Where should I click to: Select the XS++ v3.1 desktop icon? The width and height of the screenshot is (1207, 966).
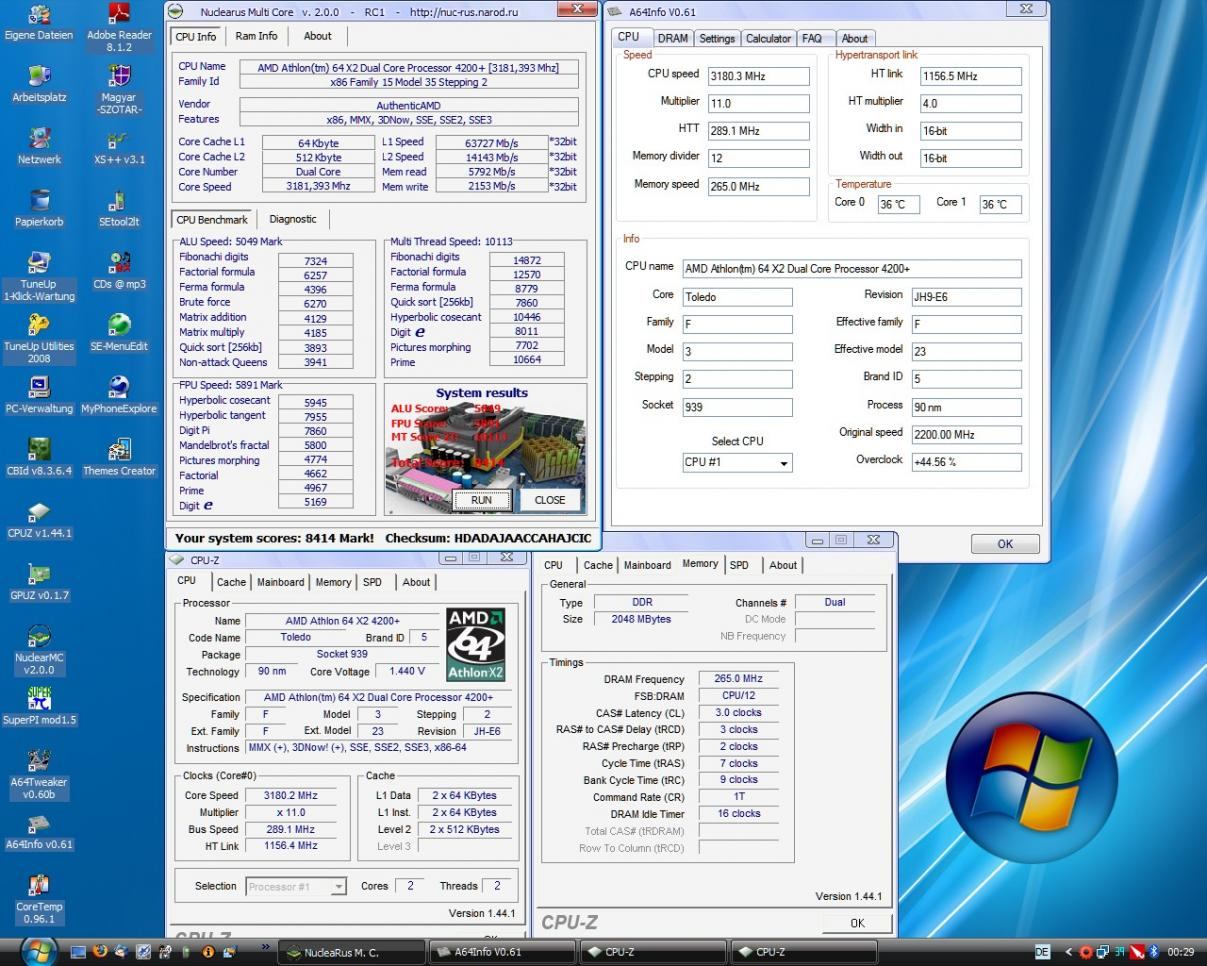coord(119,147)
